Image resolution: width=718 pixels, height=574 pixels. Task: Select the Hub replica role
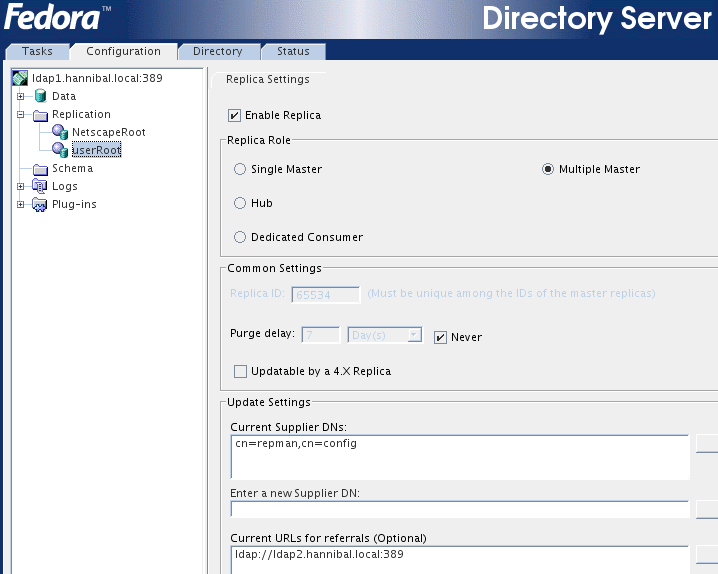240,203
